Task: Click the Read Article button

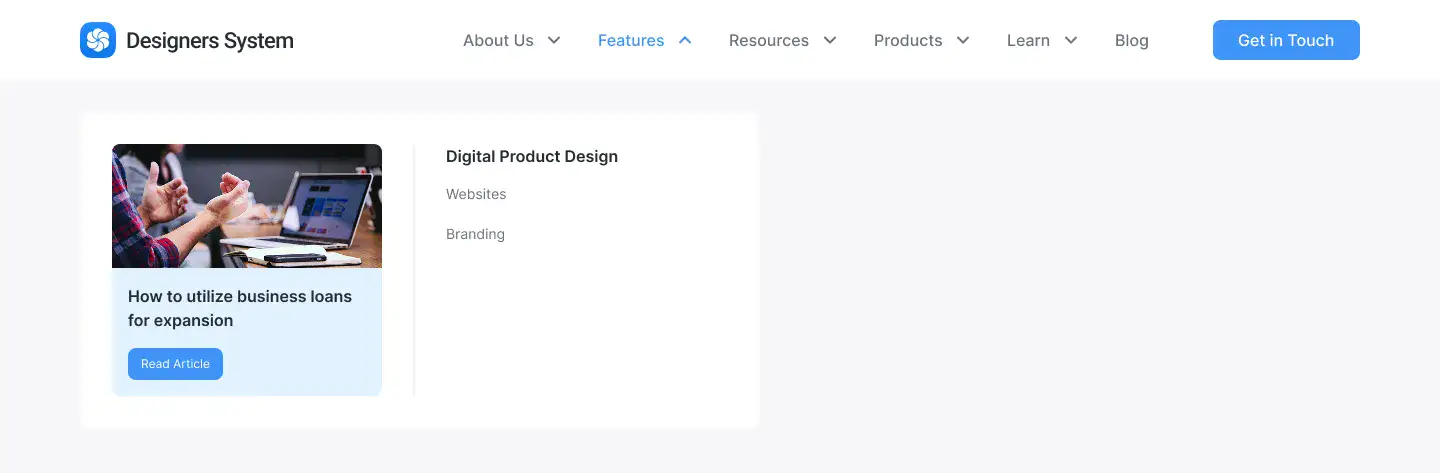Action: tap(175, 364)
